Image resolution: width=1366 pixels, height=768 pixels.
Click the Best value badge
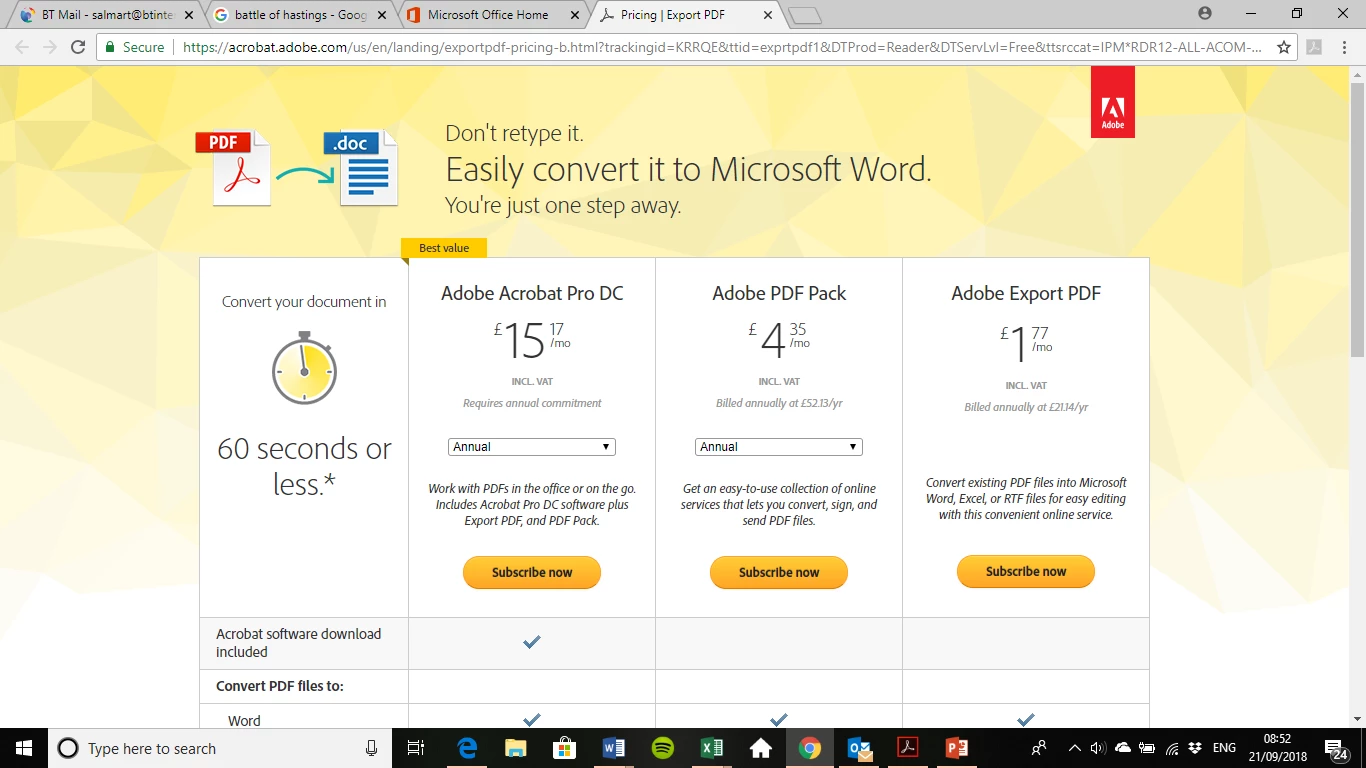click(444, 248)
